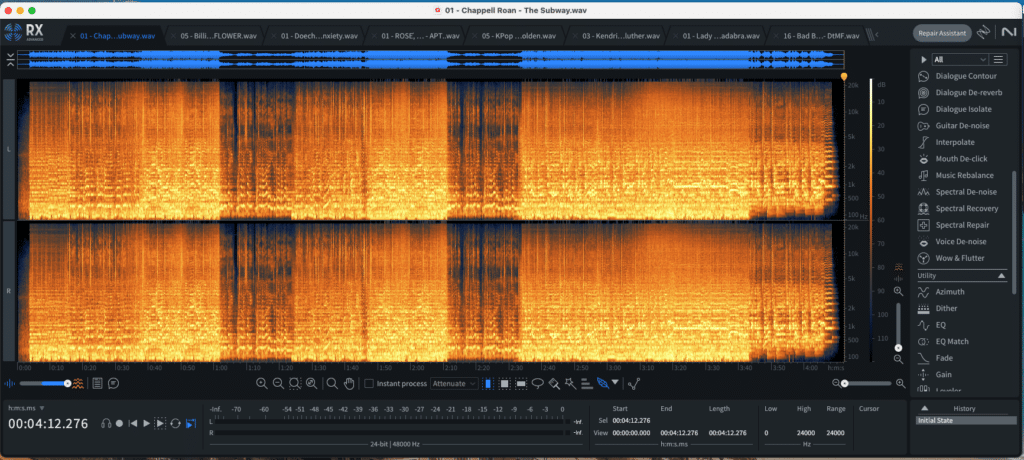Toggle playhead follows playback button

click(191, 423)
